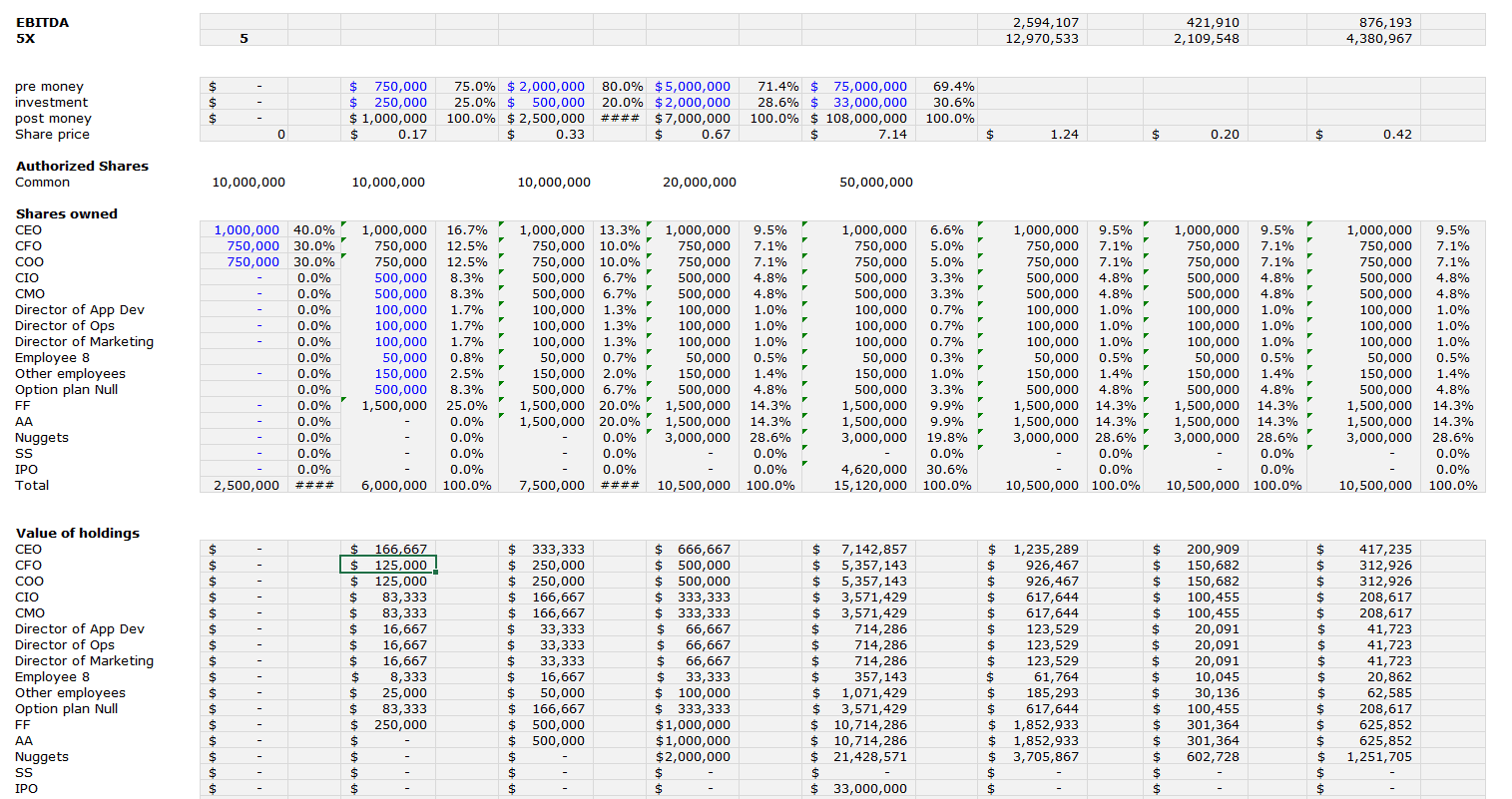Select the Value of holdings heading

coord(78,534)
